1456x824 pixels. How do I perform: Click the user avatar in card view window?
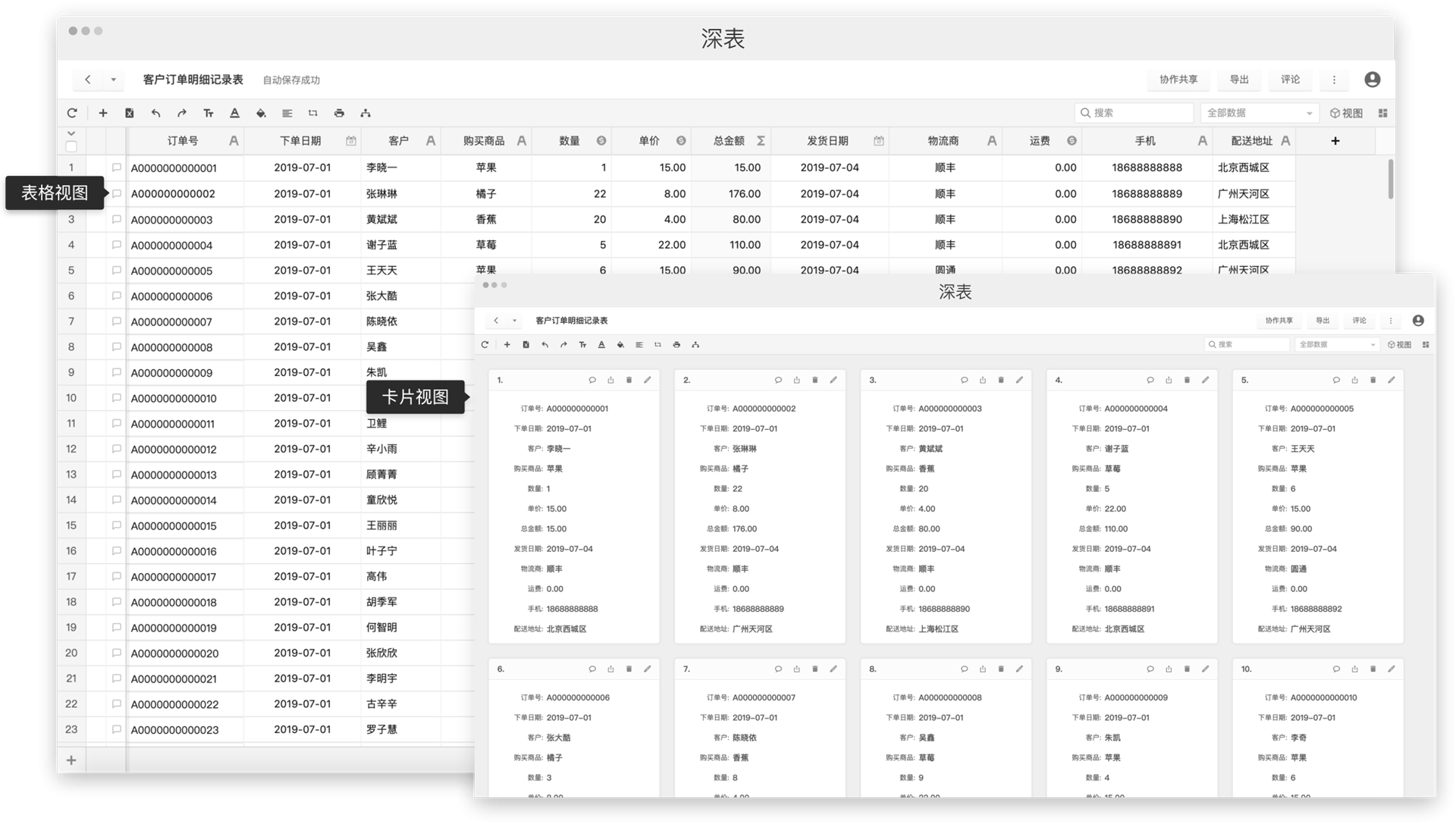(x=1418, y=321)
